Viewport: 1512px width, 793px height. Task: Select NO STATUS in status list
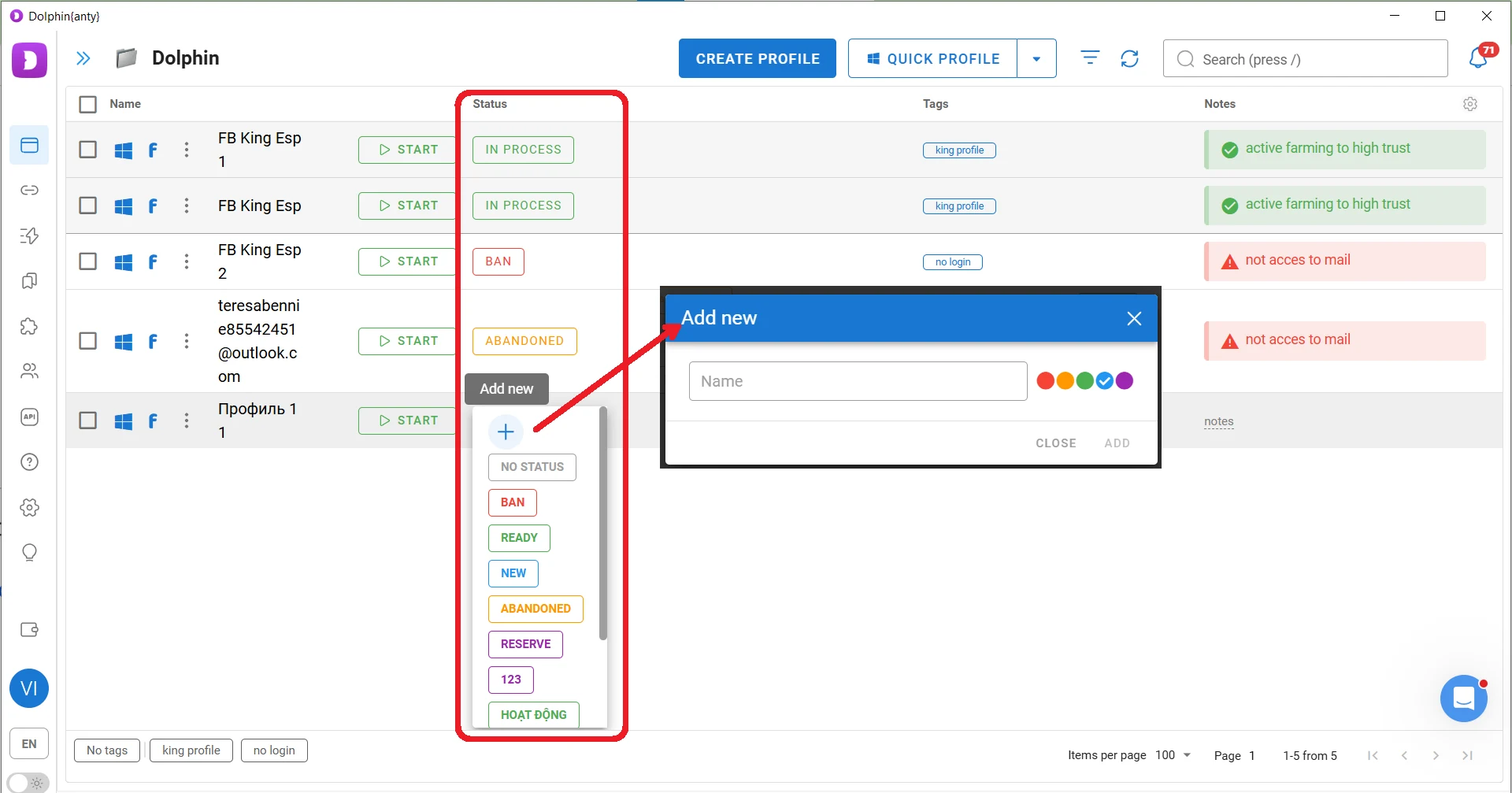point(532,467)
